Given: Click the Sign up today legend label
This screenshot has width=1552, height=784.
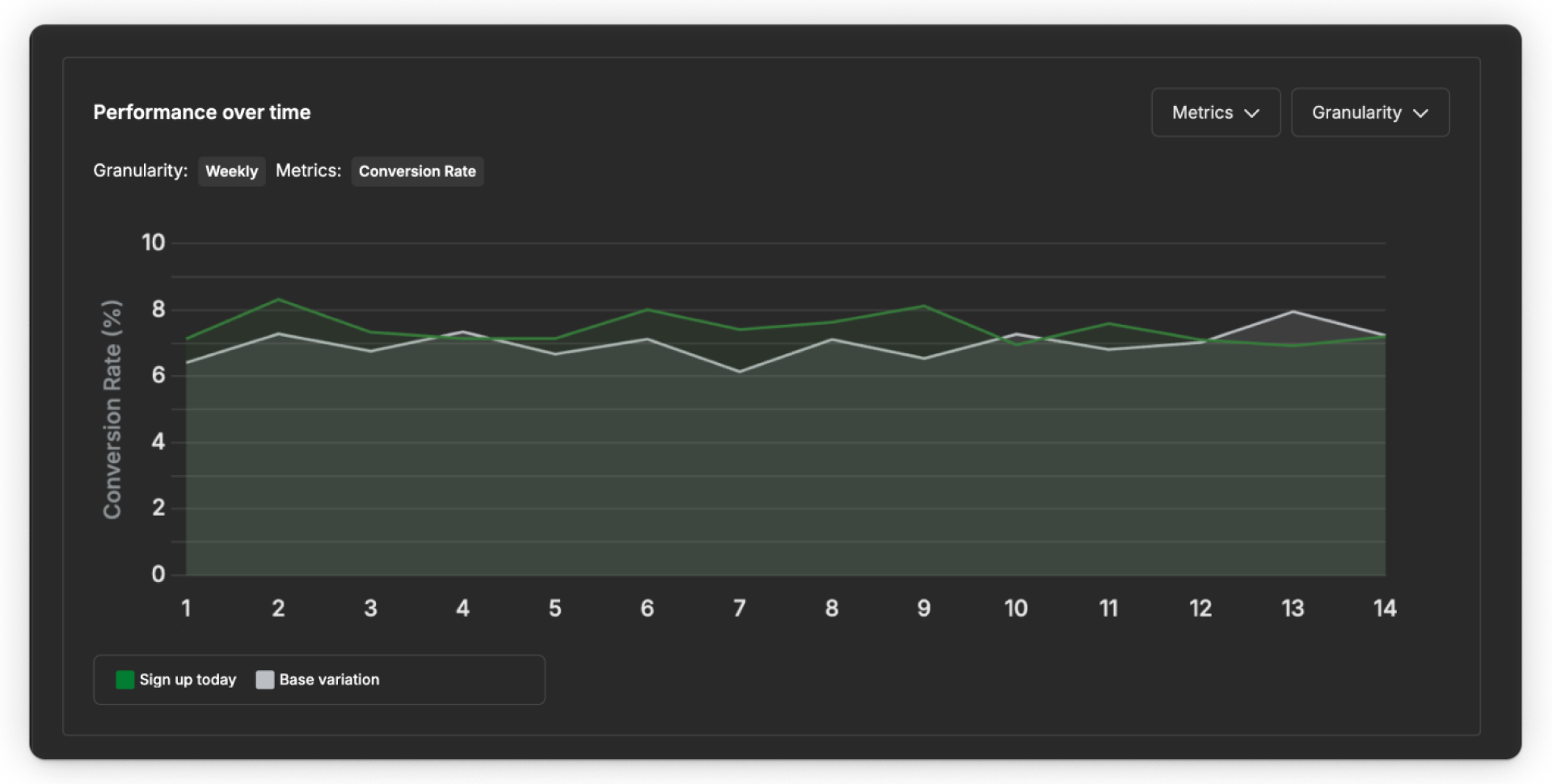Looking at the screenshot, I should tap(188, 680).
